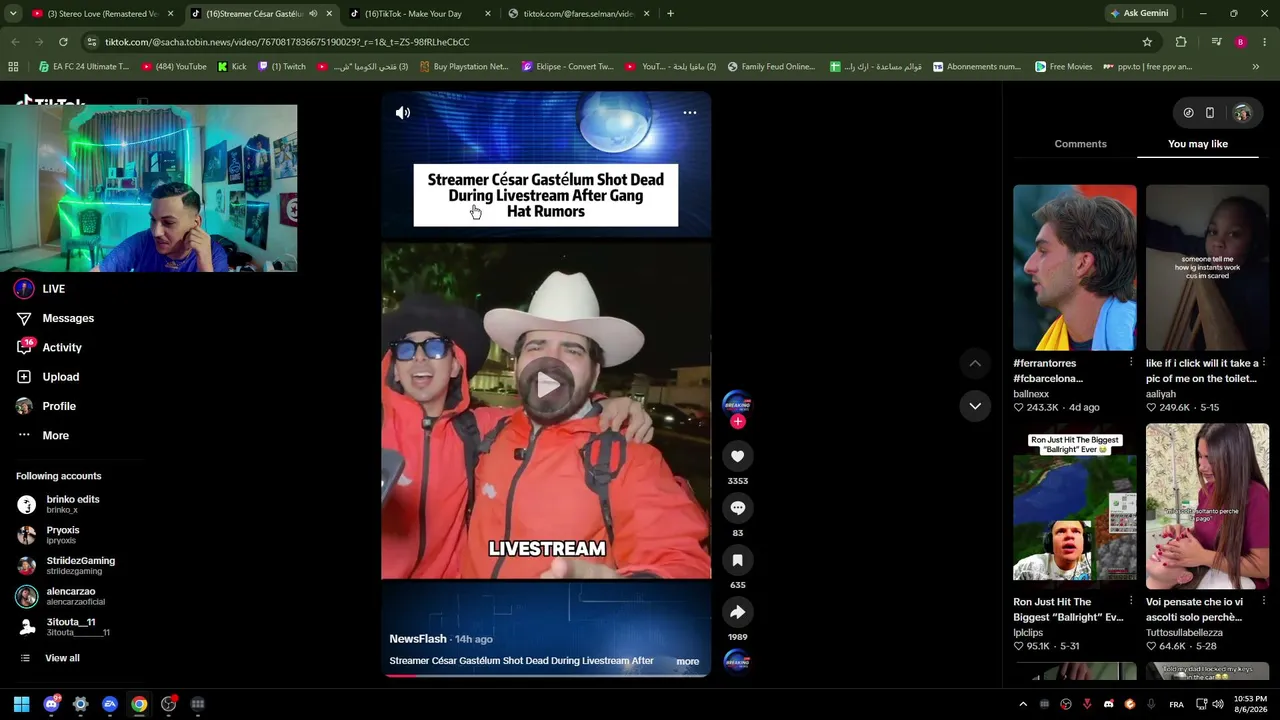Open the TikTok coins icon in header

[x=1188, y=113]
